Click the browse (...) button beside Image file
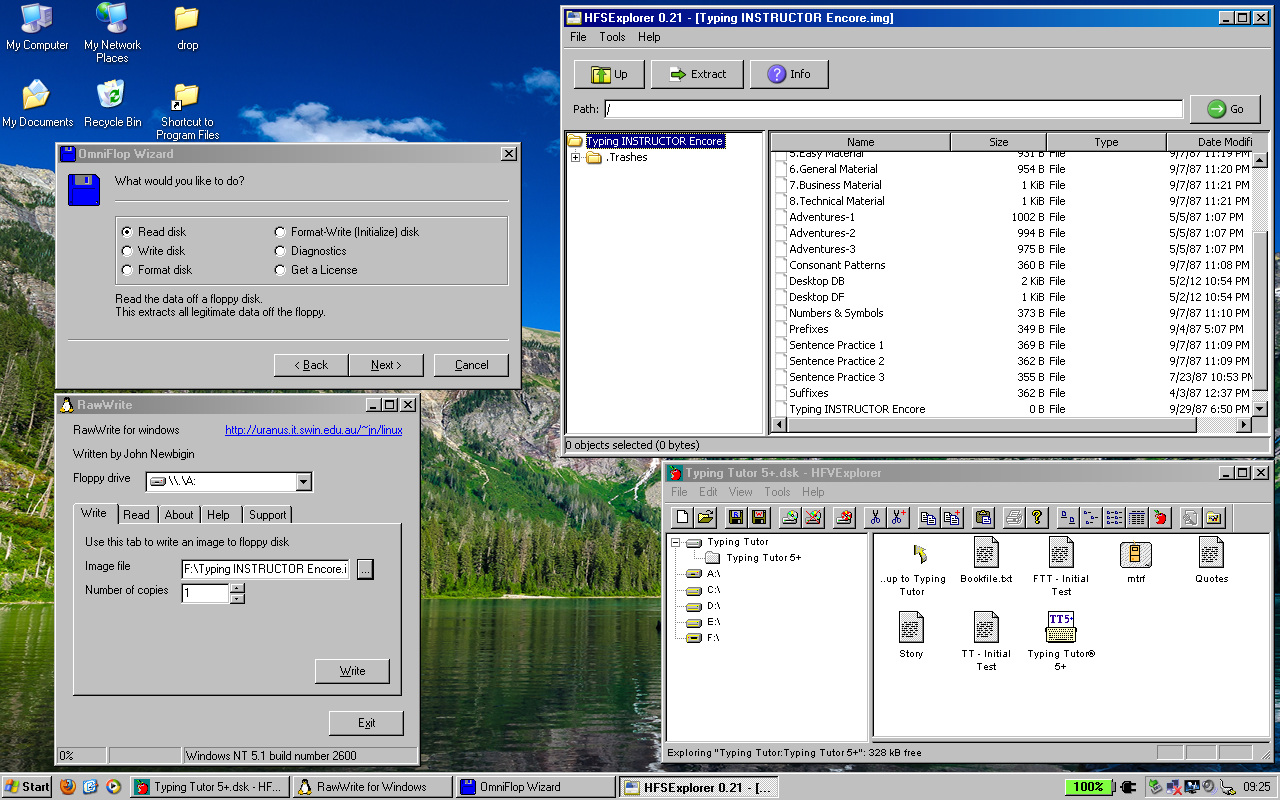1280x800 pixels. (x=364, y=569)
